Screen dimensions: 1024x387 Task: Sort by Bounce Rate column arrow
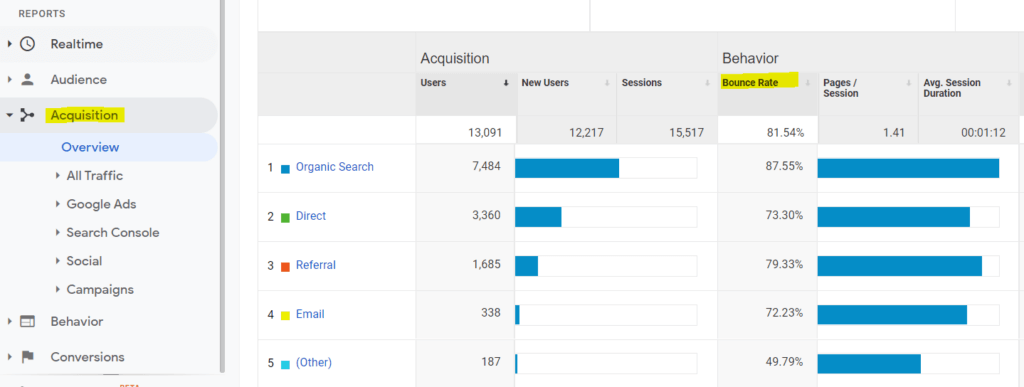click(x=808, y=83)
